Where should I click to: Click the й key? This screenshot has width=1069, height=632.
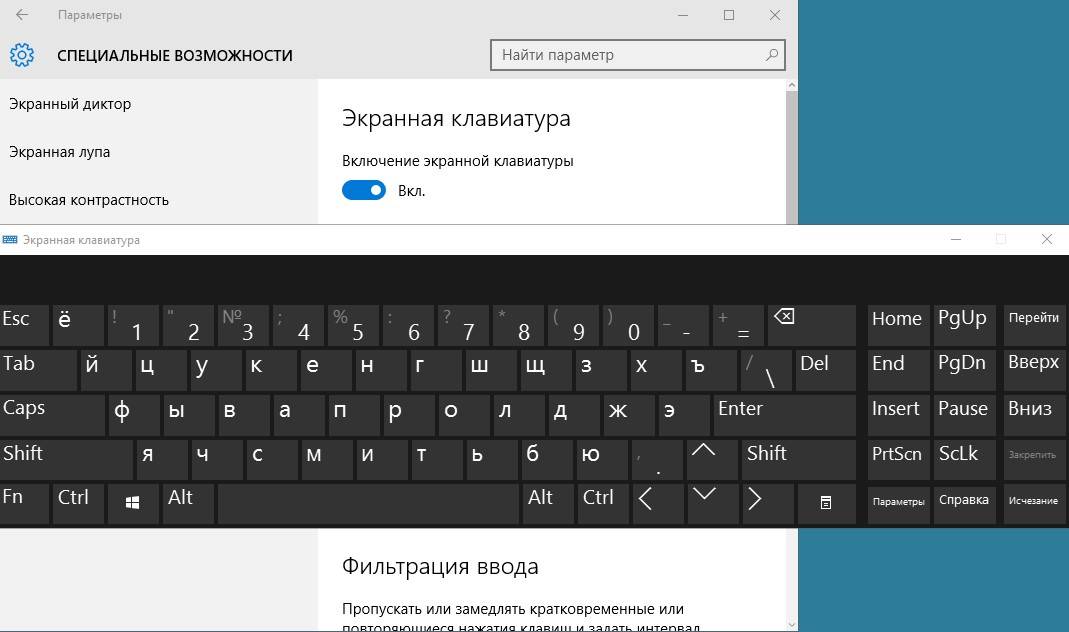(x=106, y=370)
